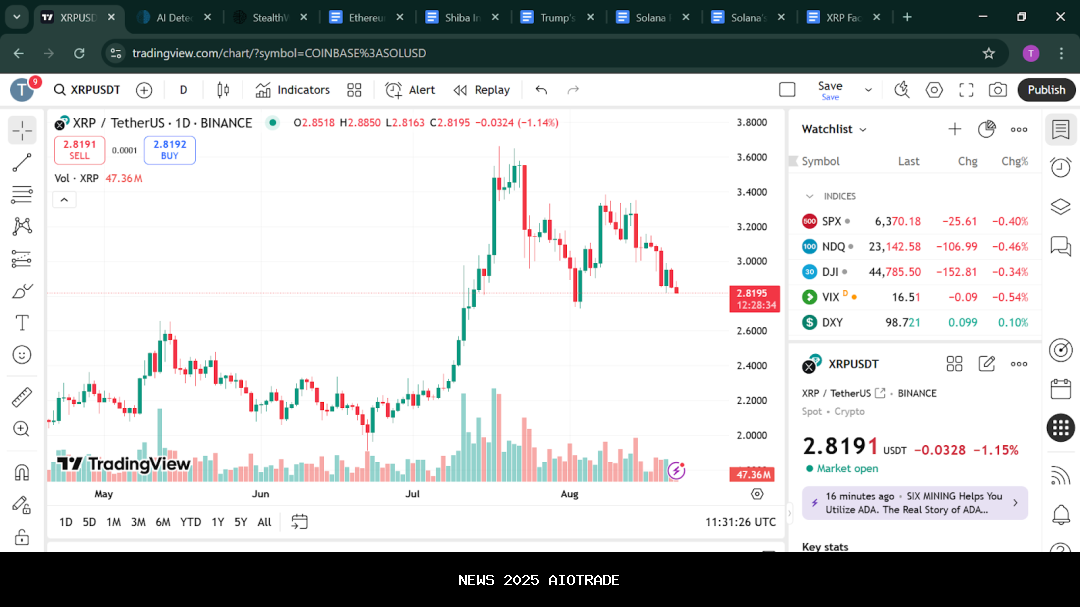Image resolution: width=1080 pixels, height=607 pixels.
Task: Switch to the YTD date range
Action: pos(190,522)
